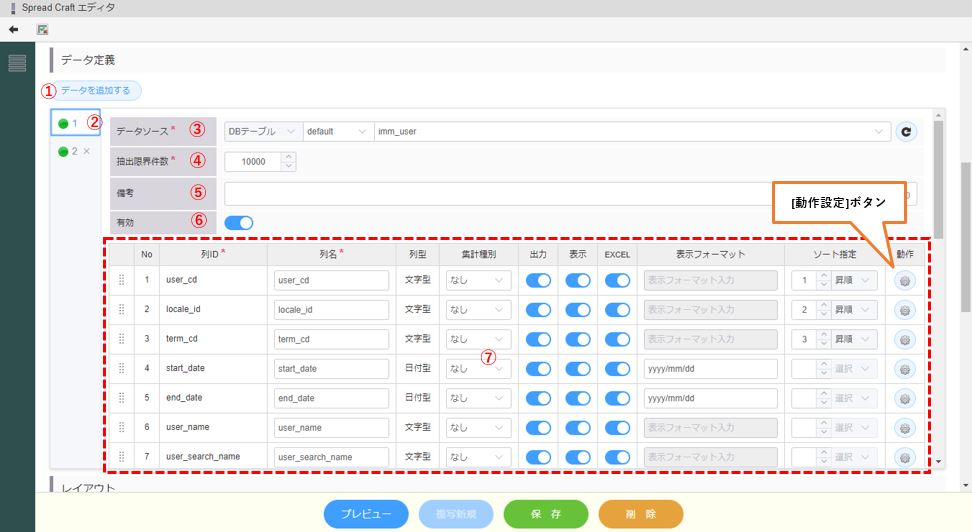Remove data tab 2 with x icon

pyautogui.click(x=86, y=152)
